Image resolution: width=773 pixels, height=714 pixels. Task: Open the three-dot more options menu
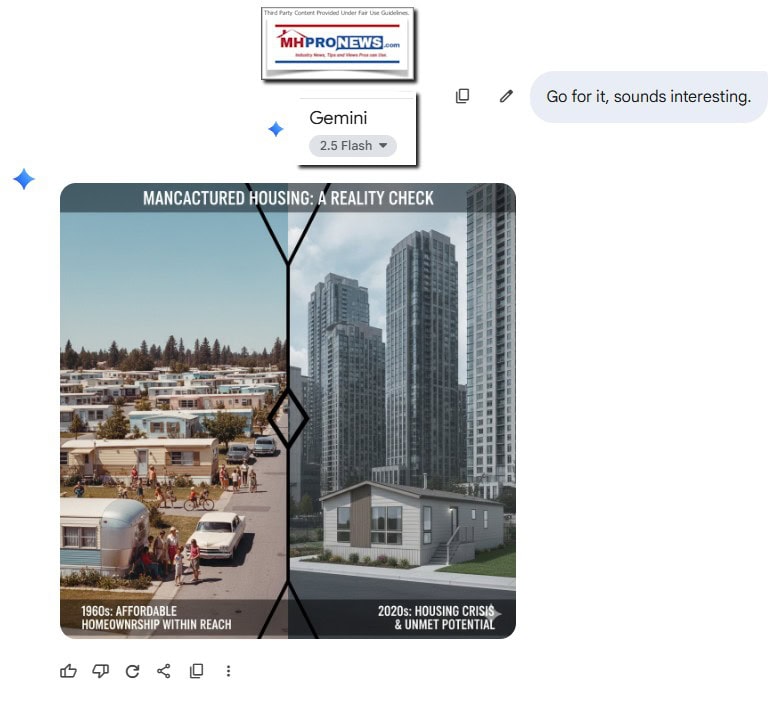[228, 671]
